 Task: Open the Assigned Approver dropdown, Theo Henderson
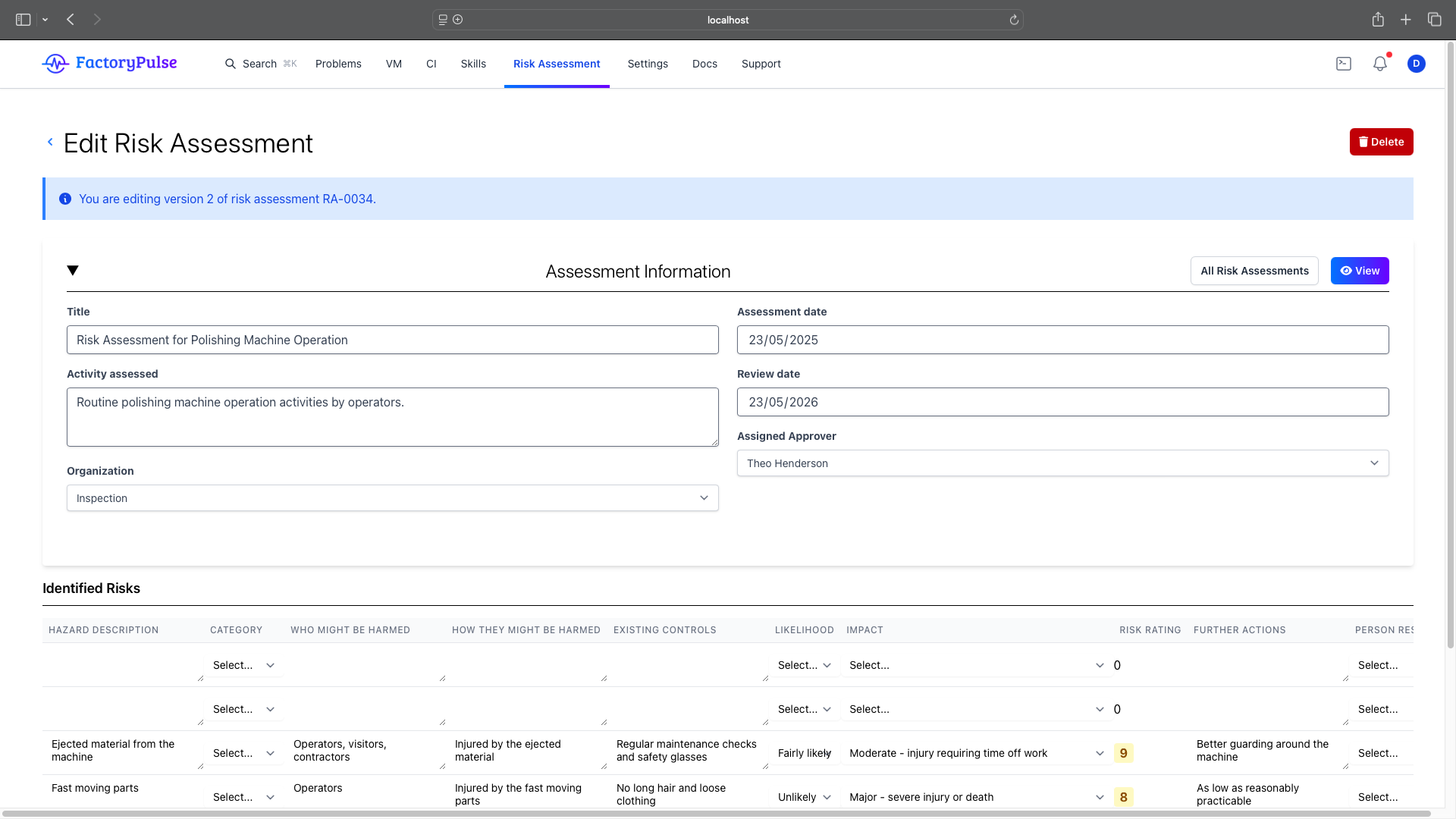(x=1062, y=463)
